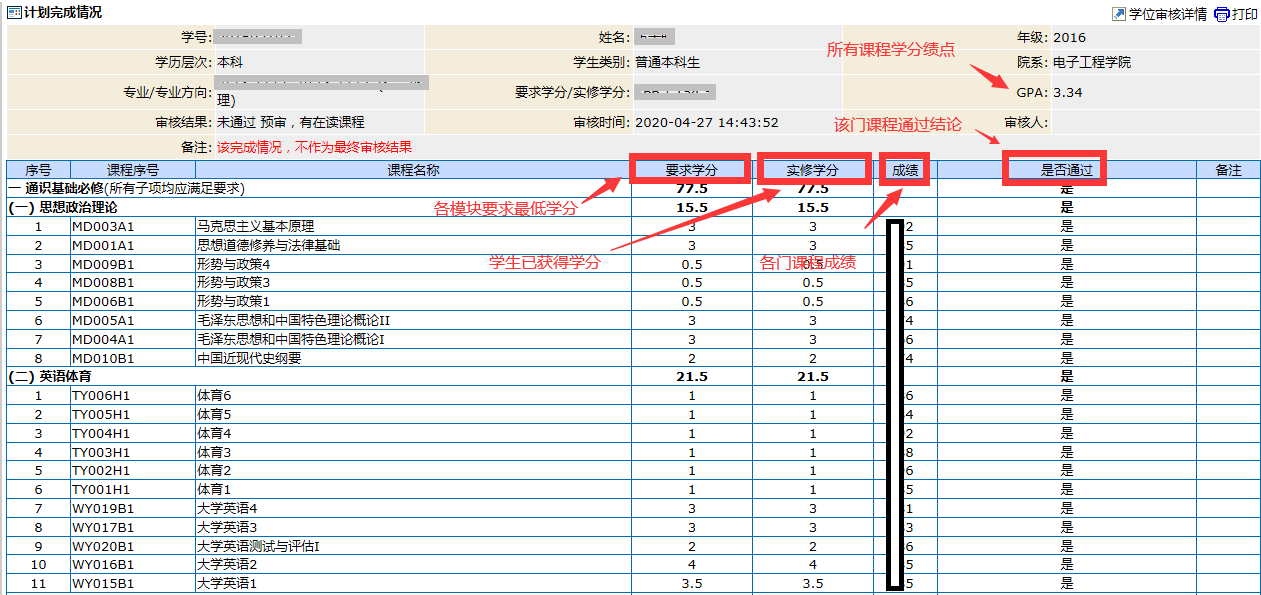Click course name 马克思主义基本原理

[x=255, y=226]
